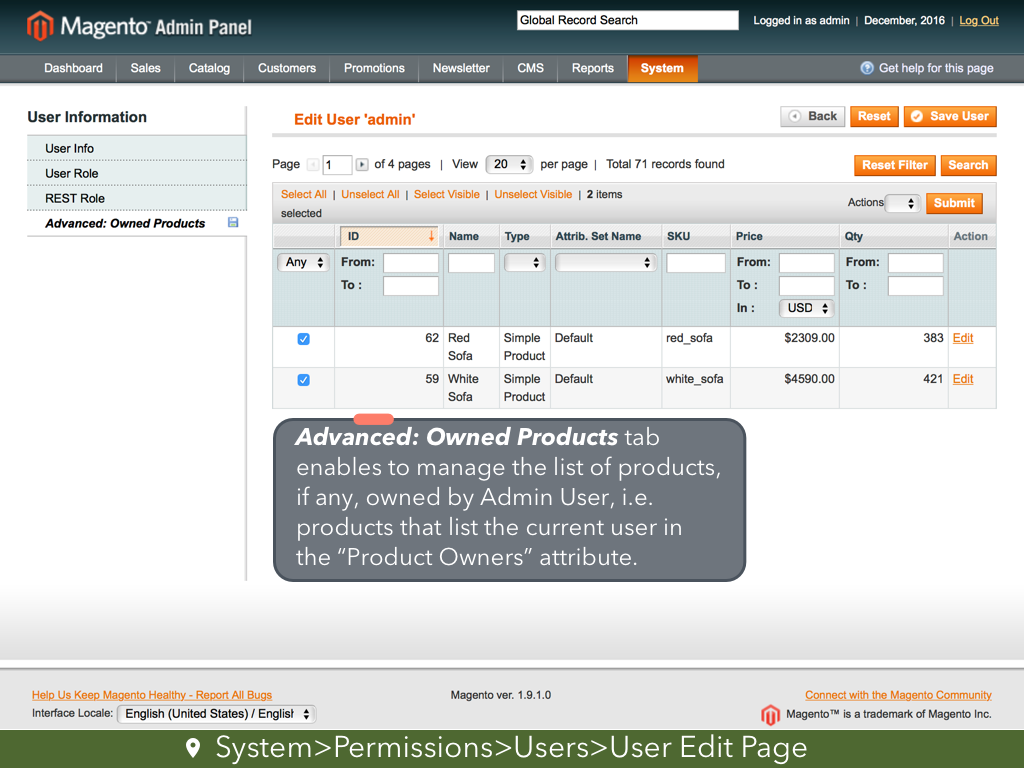Click the help icon near Get help
Image resolution: width=1024 pixels, height=768 pixels.
point(867,68)
